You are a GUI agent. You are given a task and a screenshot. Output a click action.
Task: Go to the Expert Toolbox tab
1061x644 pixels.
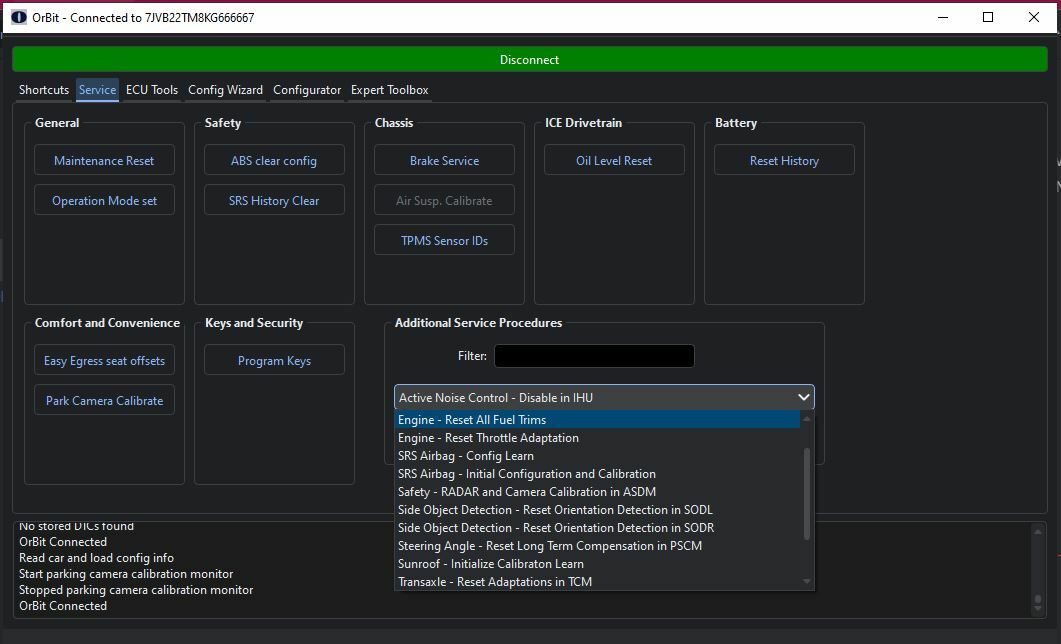coord(389,90)
